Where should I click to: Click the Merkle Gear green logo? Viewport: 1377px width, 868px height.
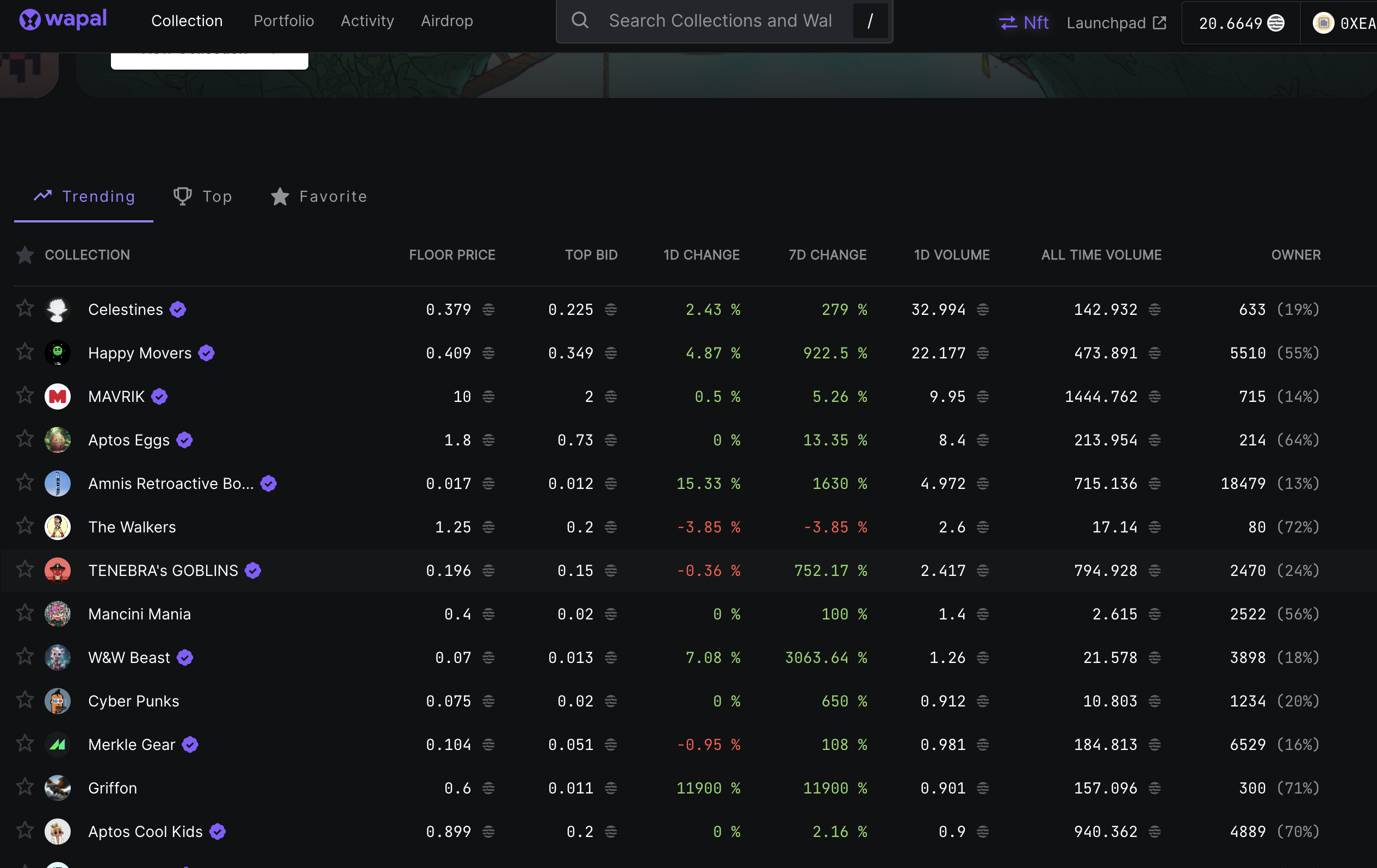coord(58,745)
